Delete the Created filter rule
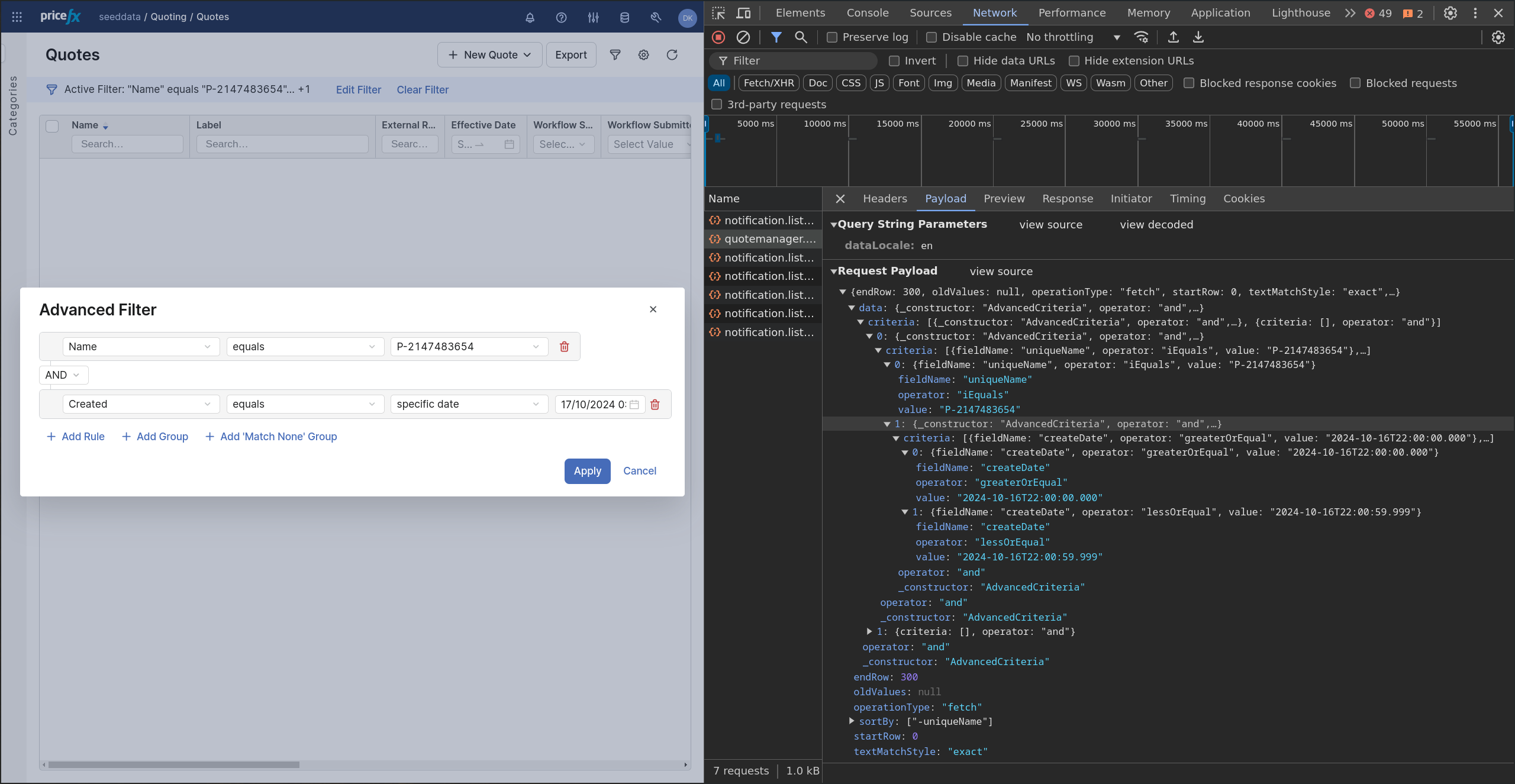 click(655, 405)
